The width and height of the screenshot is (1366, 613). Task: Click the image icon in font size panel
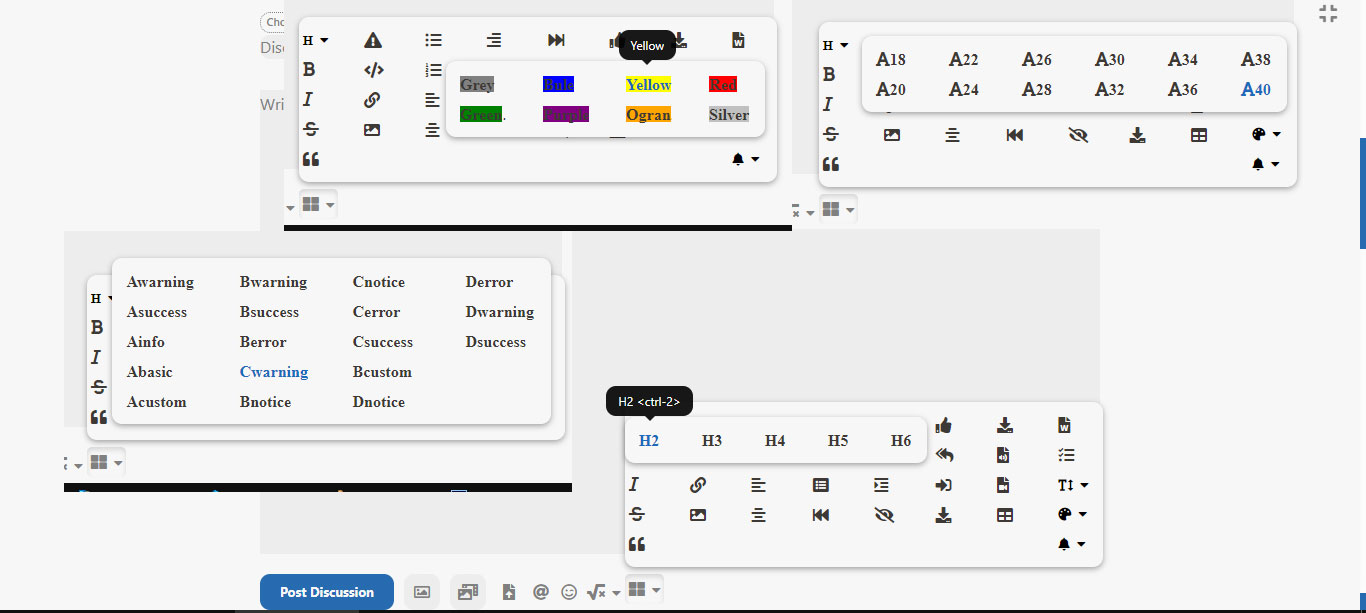click(892, 134)
